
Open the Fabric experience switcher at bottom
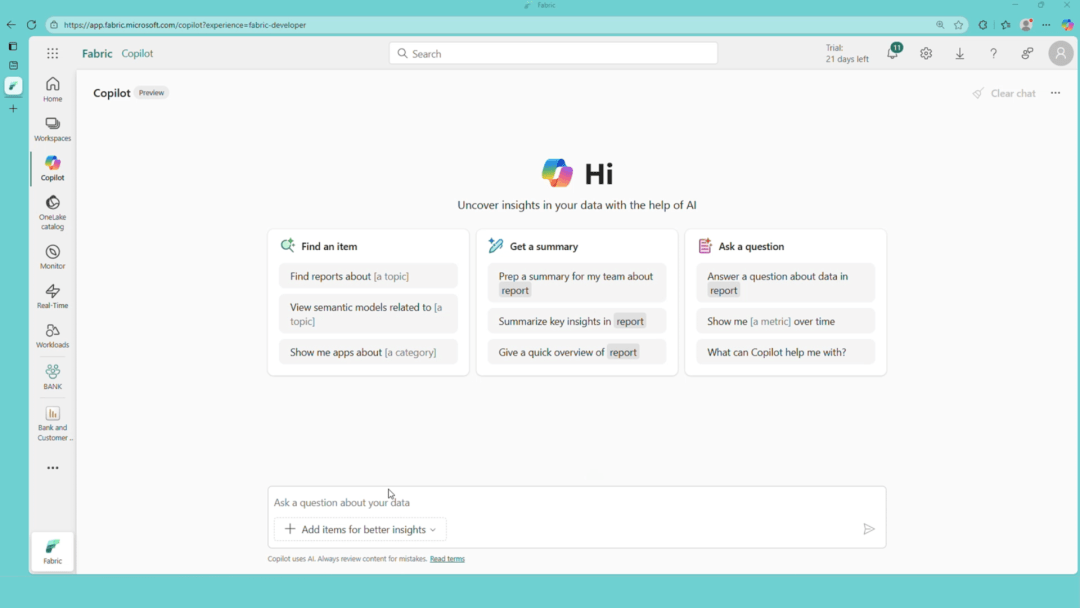point(52,552)
